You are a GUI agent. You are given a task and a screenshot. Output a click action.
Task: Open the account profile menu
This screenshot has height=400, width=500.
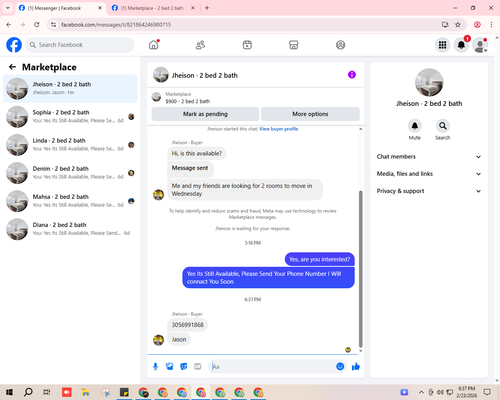pyautogui.click(x=480, y=45)
